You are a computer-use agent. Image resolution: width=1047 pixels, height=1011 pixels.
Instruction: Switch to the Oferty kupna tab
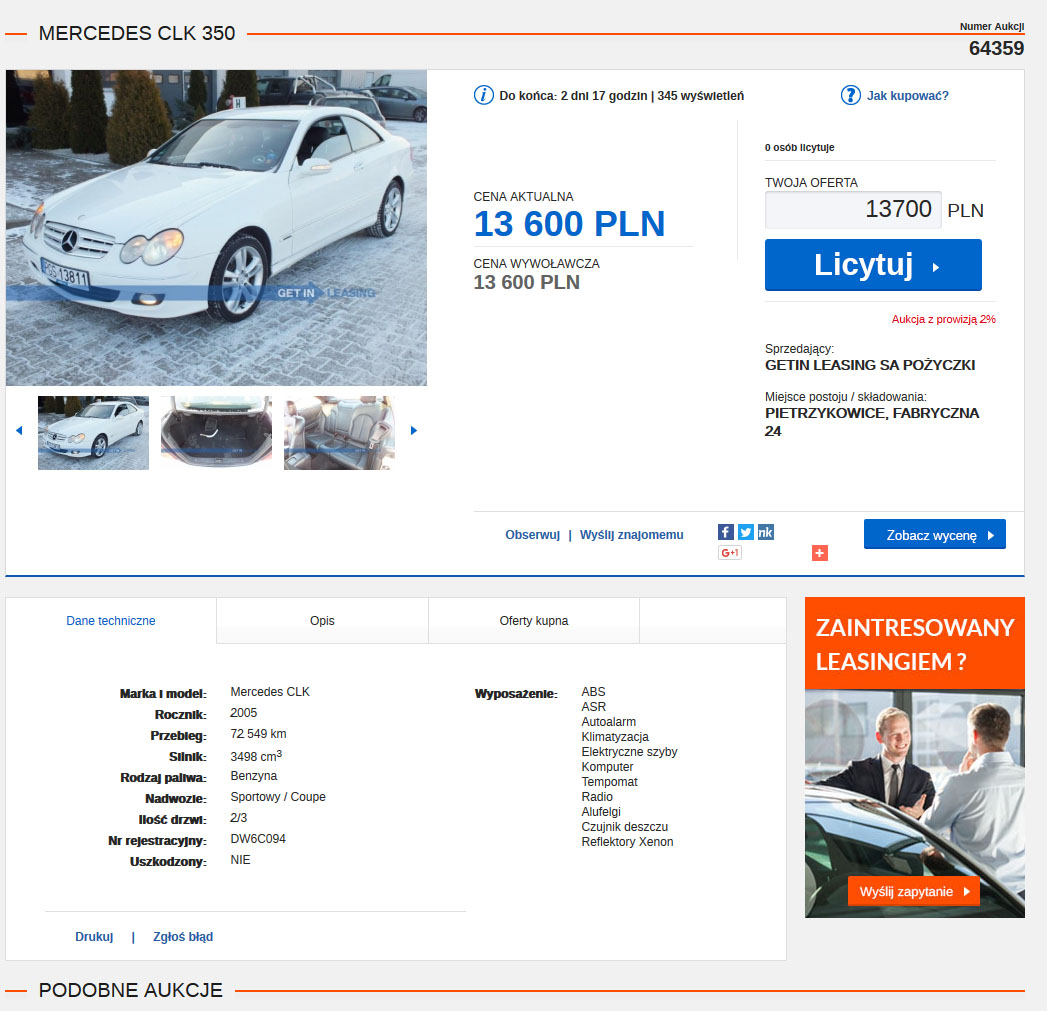(533, 621)
